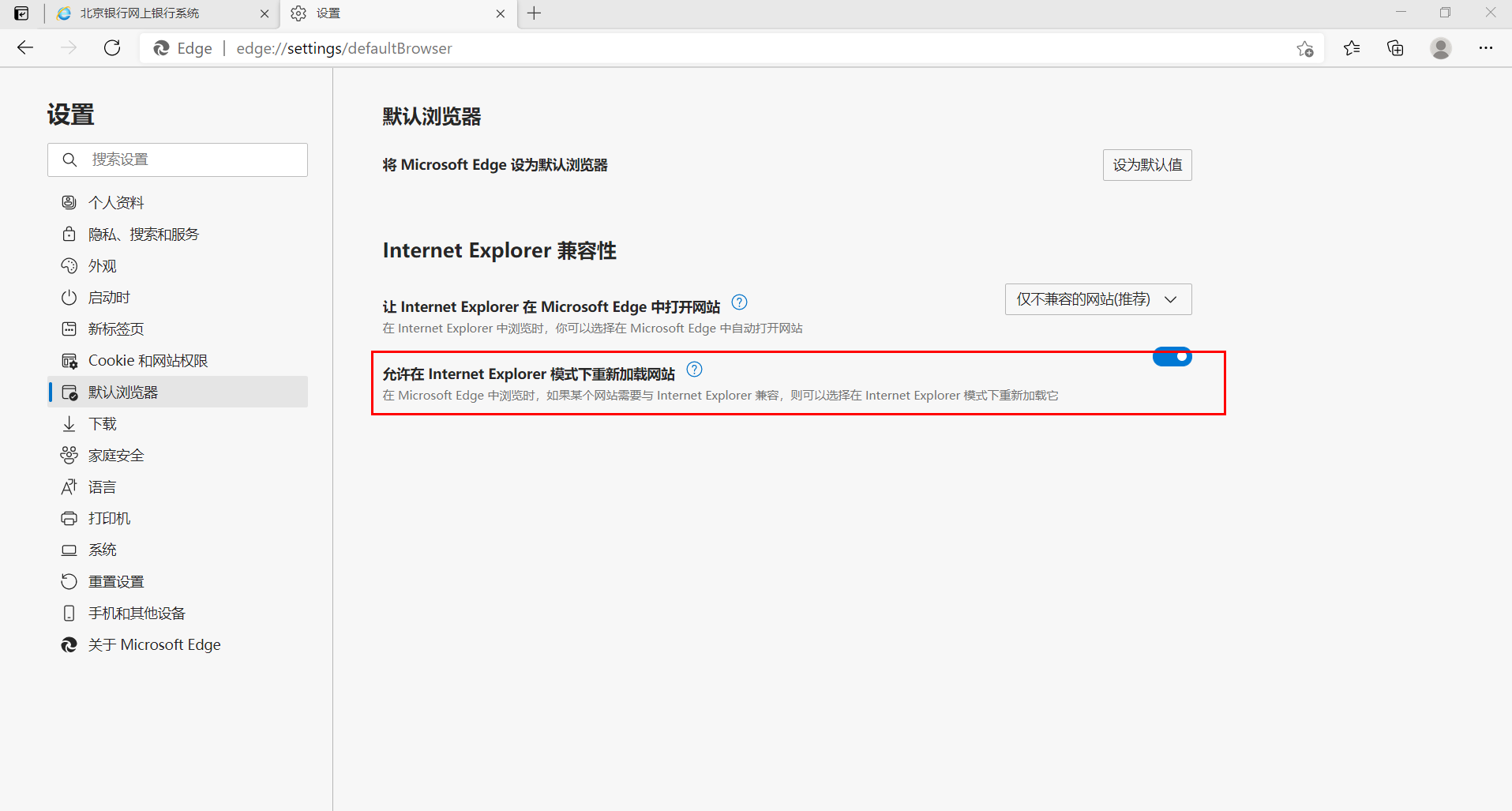Click the Internet Explorer 兼容性 heading

pos(500,251)
